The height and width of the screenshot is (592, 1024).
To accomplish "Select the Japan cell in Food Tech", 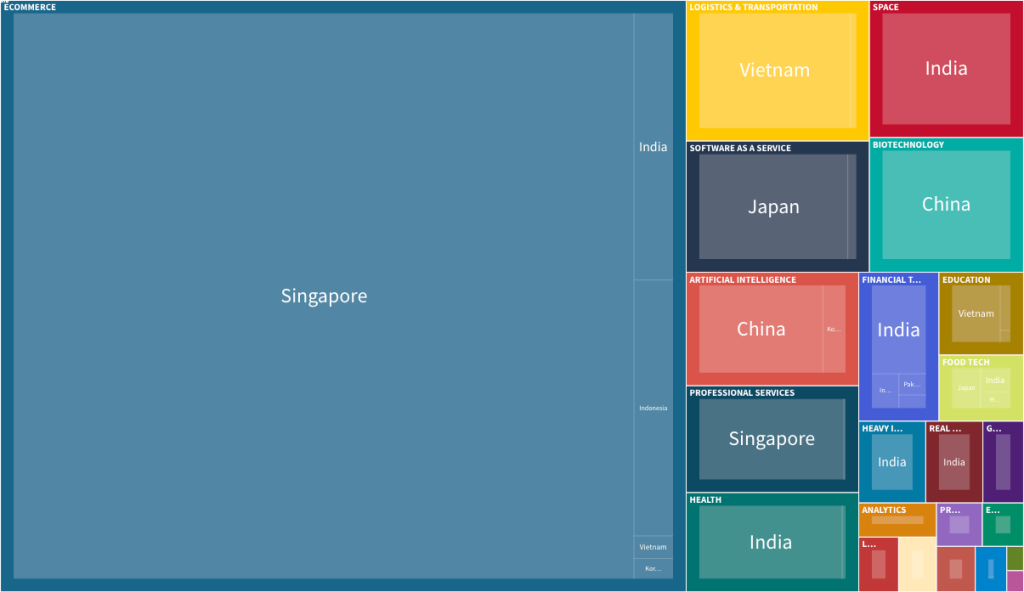I will 966,388.
